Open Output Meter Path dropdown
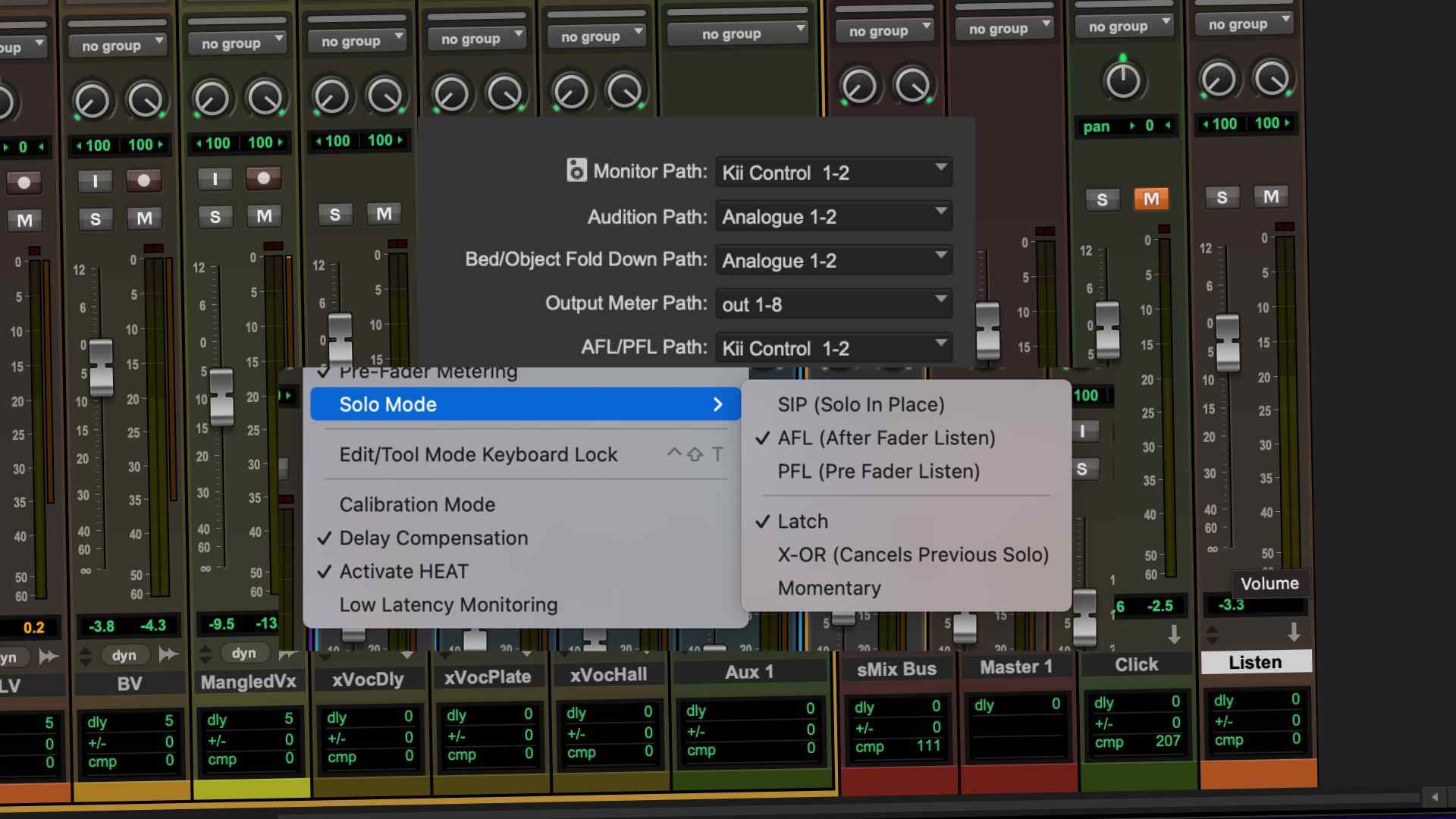 click(x=833, y=304)
